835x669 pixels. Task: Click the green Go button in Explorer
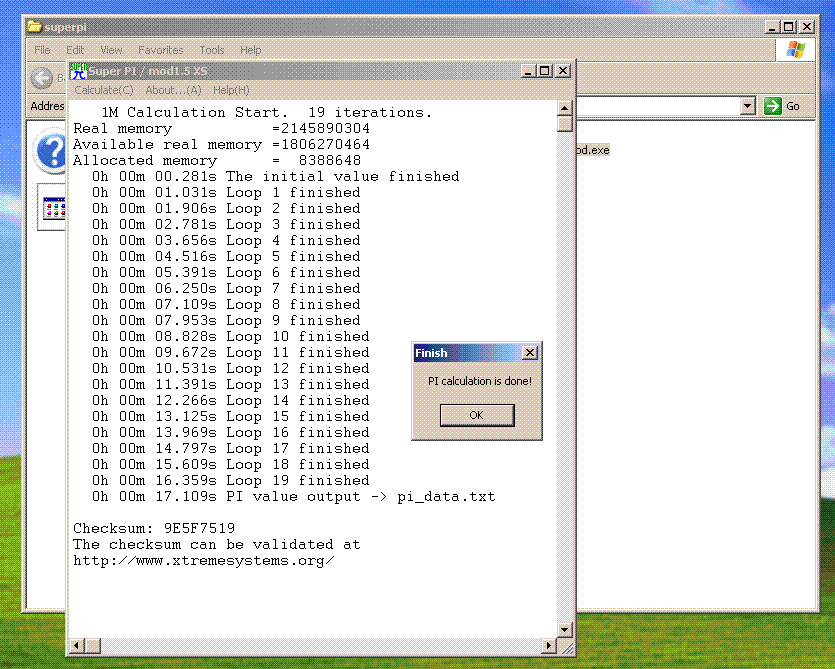tap(782, 106)
